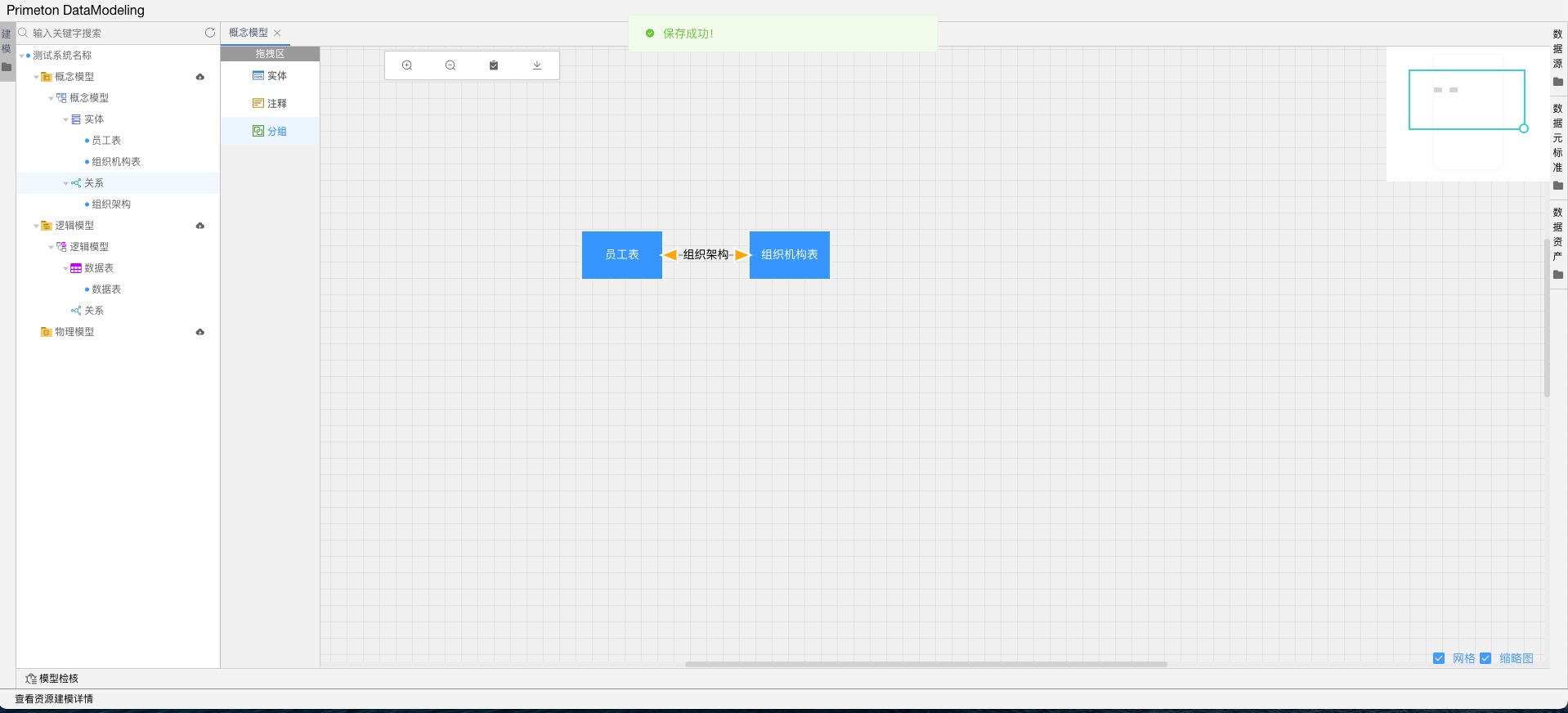Click the 分组 group icon in drag area

[258, 131]
